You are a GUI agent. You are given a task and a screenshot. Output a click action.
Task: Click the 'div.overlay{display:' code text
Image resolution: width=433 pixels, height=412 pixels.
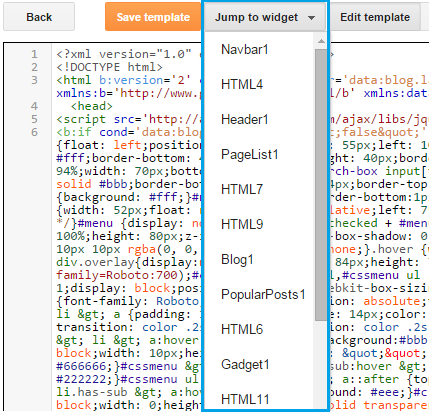(x=127, y=262)
